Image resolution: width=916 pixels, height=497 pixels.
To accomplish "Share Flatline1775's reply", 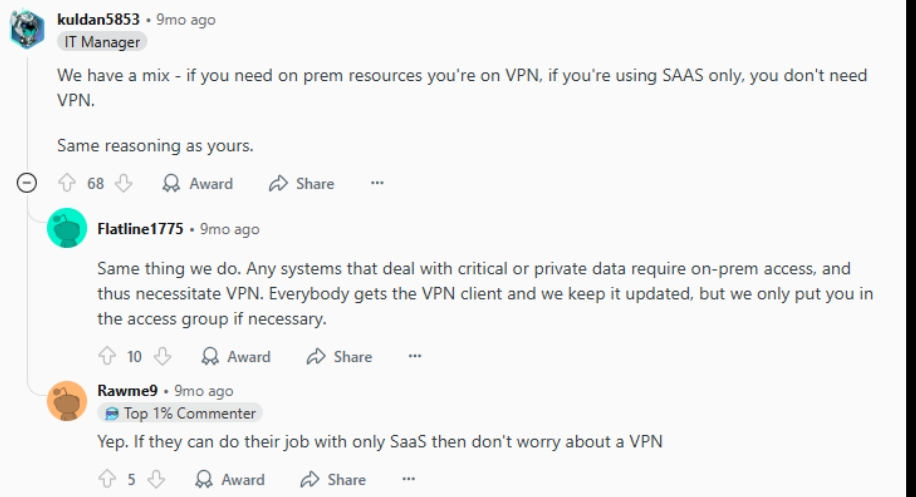I will (339, 356).
